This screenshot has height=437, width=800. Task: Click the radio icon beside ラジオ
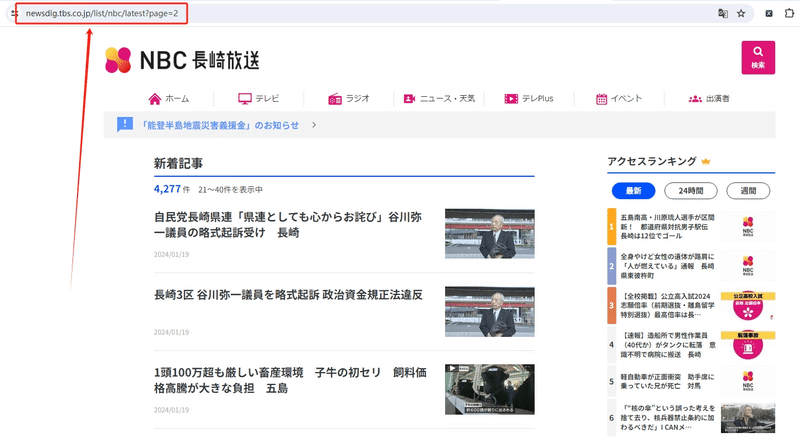tap(335, 99)
